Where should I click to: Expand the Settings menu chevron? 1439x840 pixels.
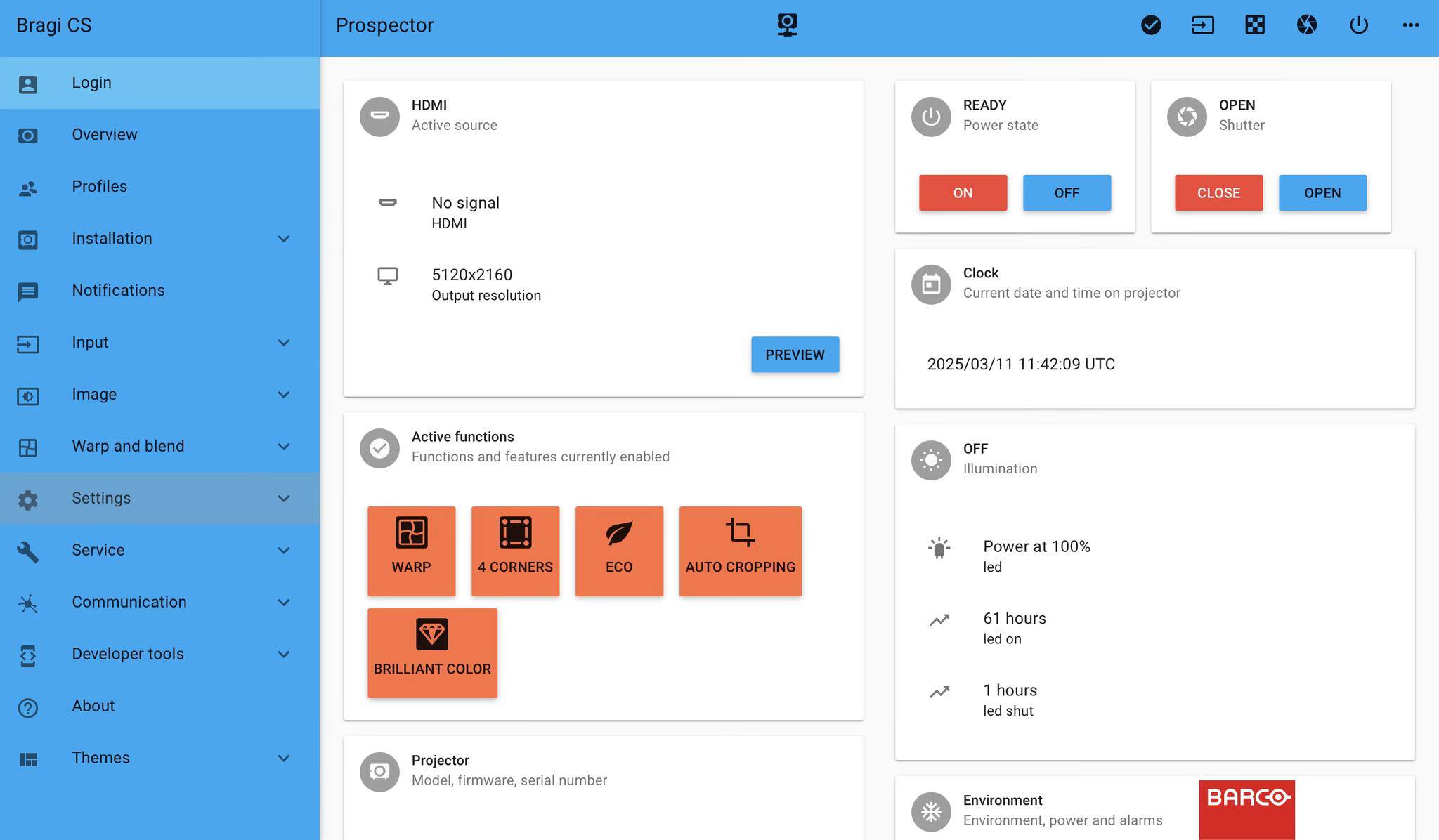point(284,499)
